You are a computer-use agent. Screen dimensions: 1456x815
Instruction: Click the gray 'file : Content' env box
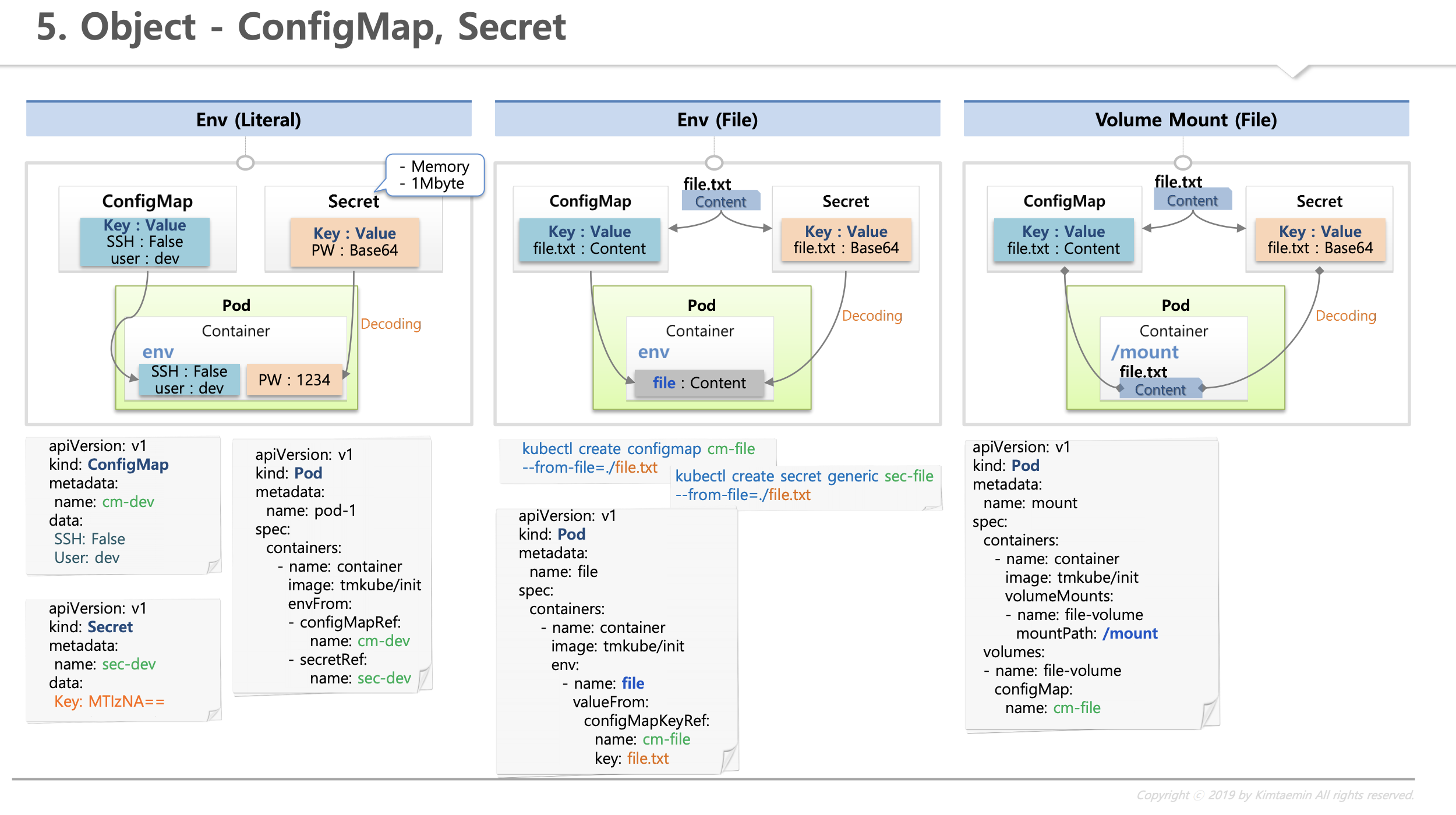pos(699,383)
